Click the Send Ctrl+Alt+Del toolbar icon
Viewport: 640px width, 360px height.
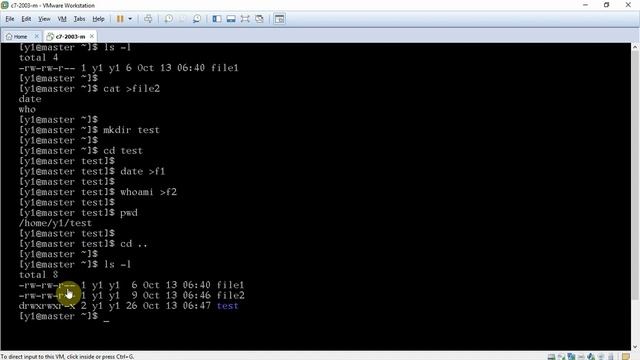point(148,19)
